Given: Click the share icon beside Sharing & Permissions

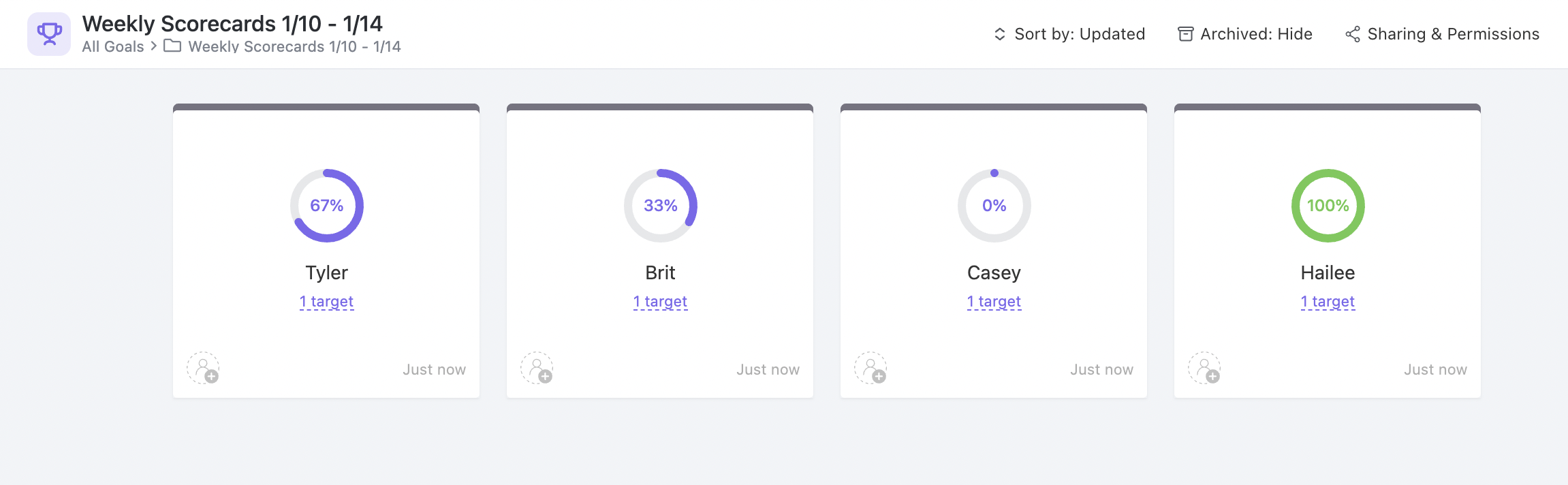Looking at the screenshot, I should click(x=1353, y=34).
